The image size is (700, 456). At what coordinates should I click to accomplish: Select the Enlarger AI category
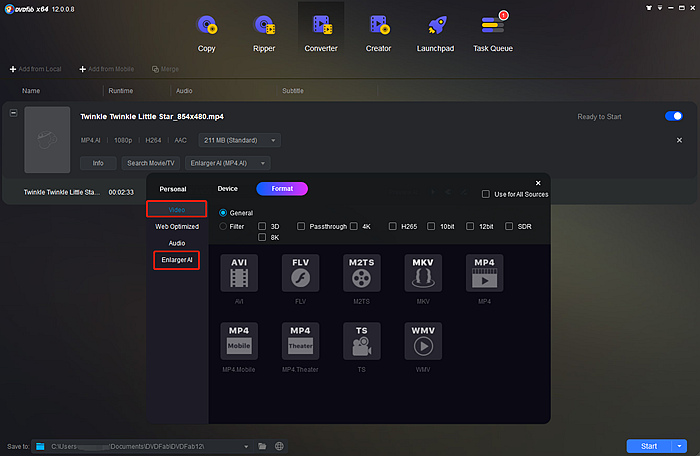[177, 260]
